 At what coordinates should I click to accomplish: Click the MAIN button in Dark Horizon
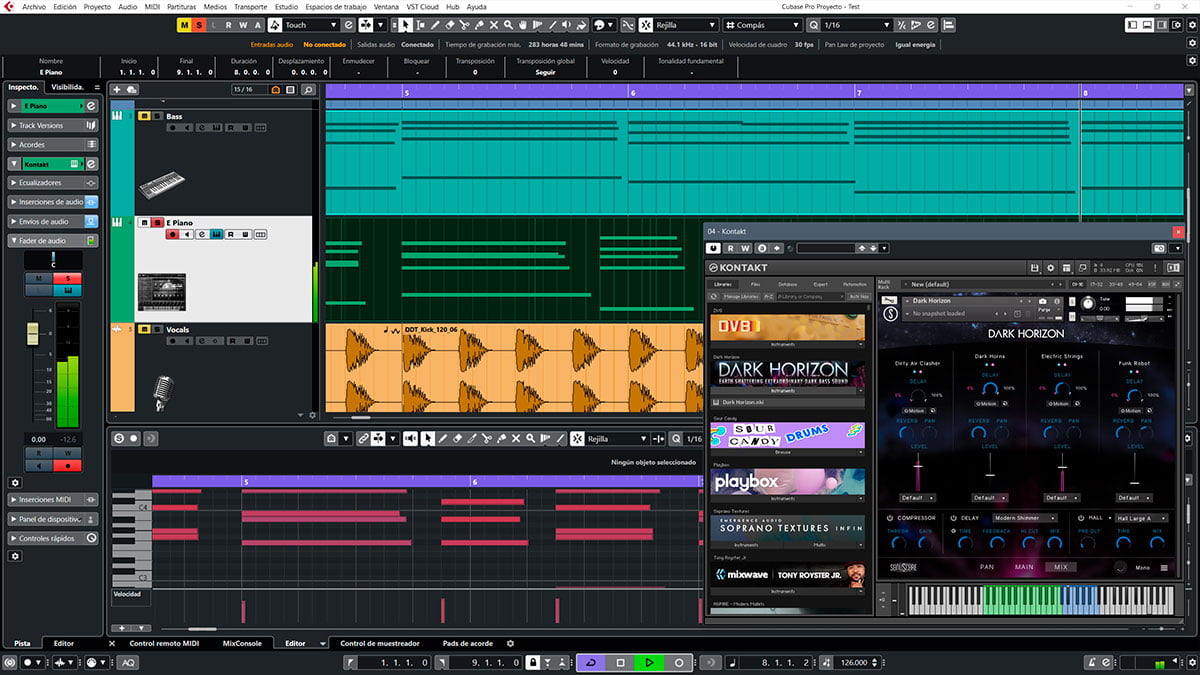1024,567
